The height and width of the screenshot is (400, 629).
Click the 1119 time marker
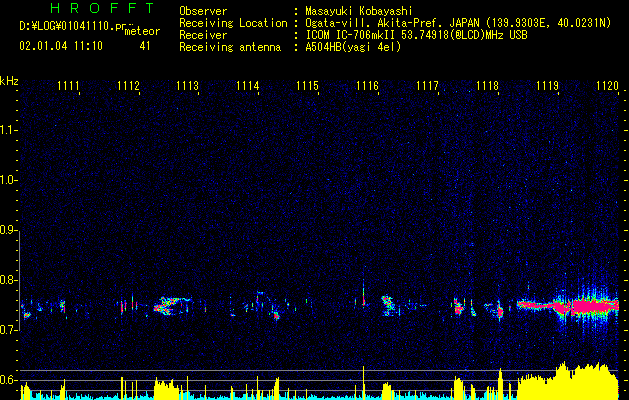pos(547,86)
